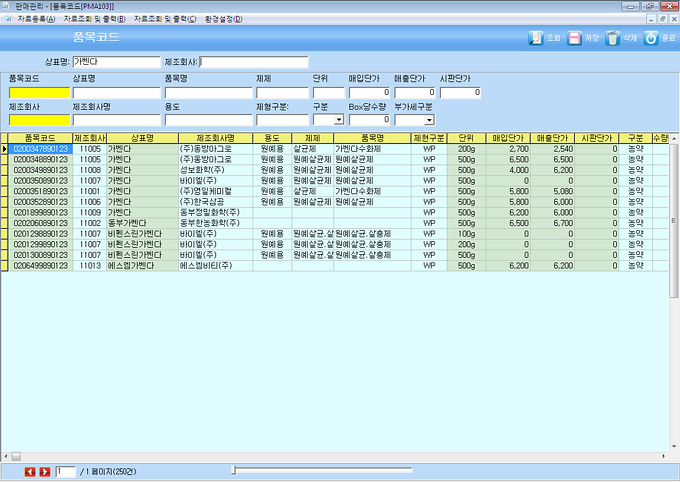Click the (주)영일케미컬 manufacturer cell
The width and height of the screenshot is (680, 482).
click(x=216, y=191)
